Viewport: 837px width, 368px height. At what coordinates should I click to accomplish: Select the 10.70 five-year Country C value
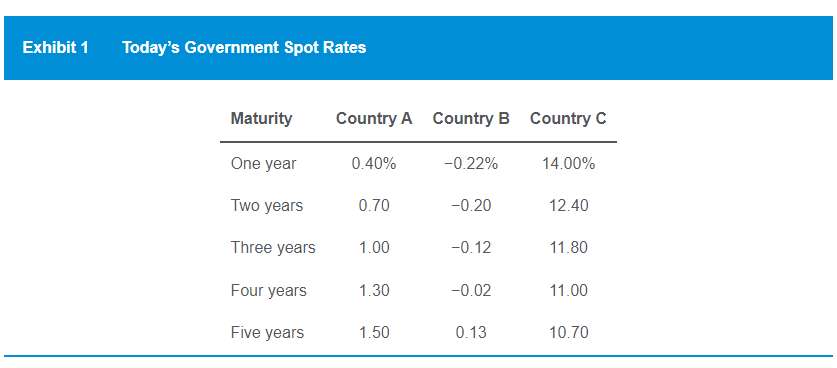568,333
